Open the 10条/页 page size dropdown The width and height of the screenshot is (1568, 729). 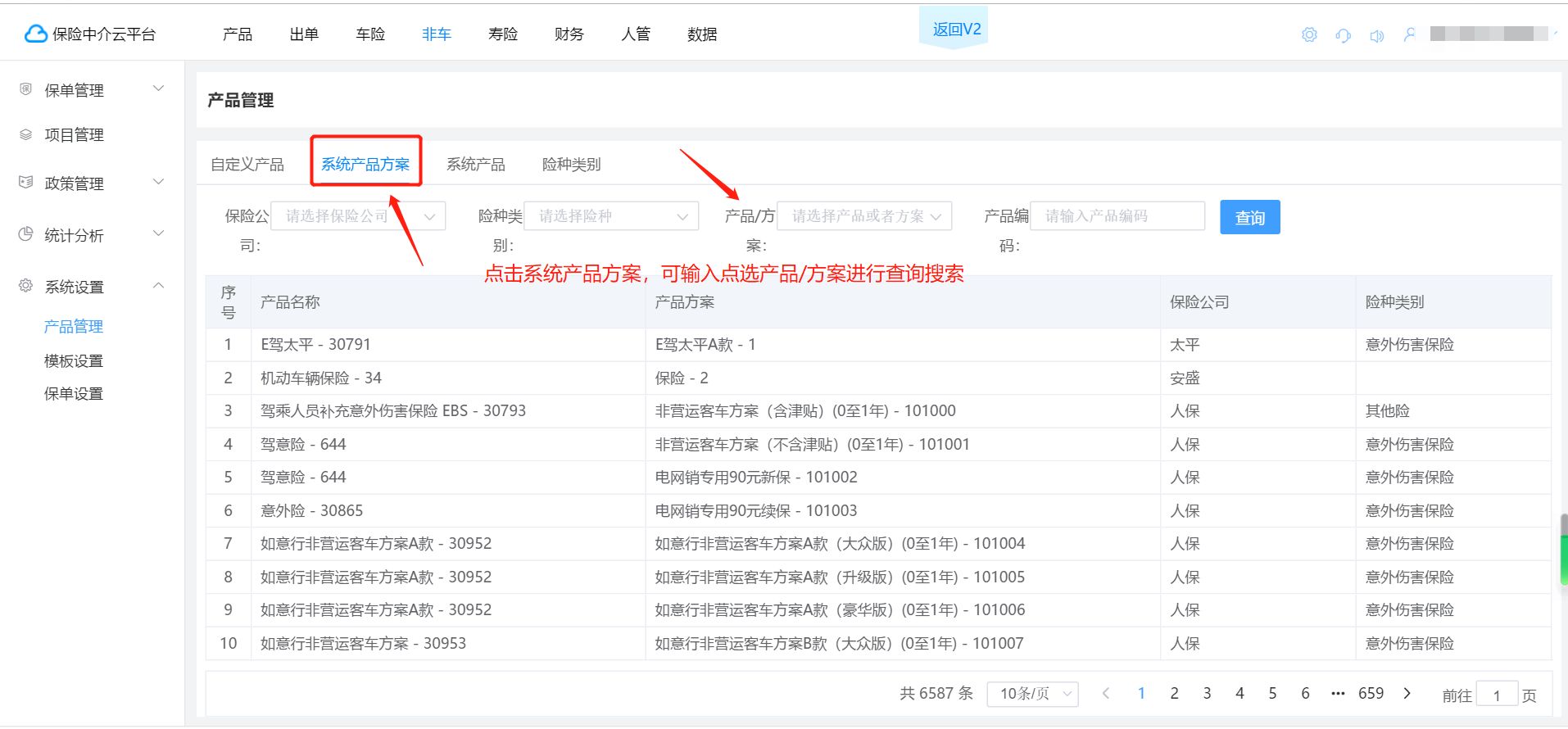click(x=1033, y=694)
